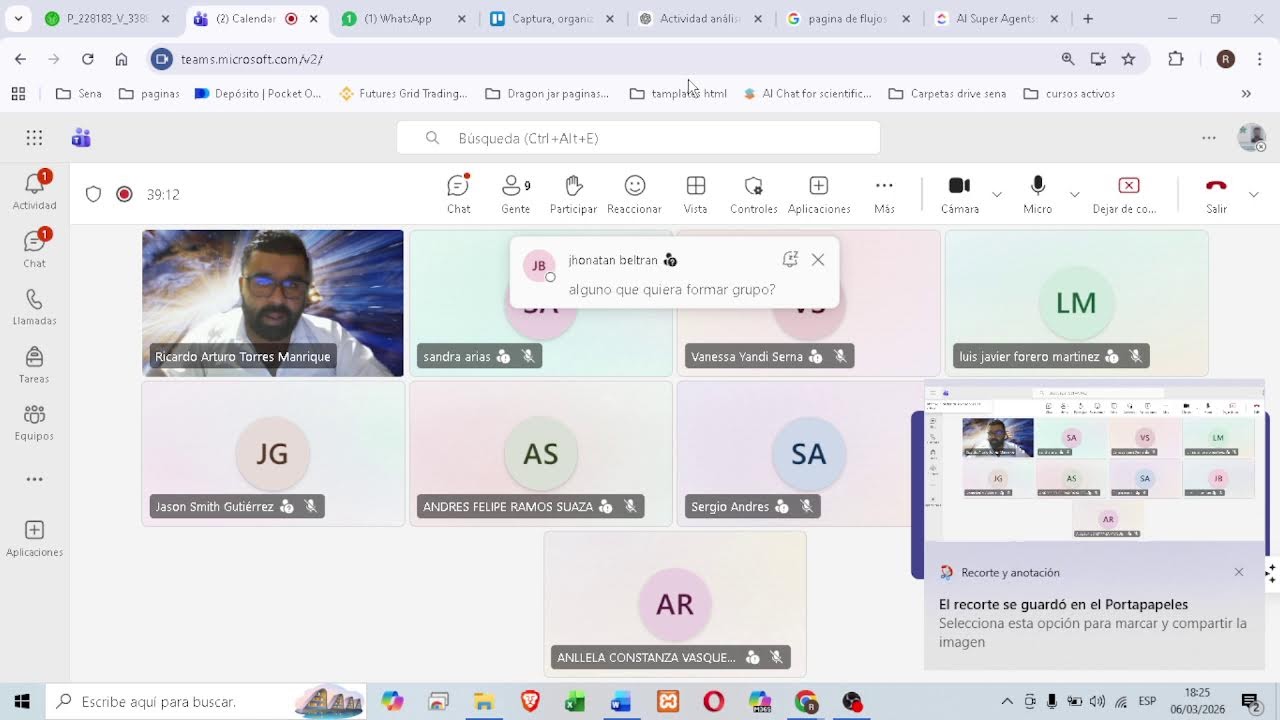Switch to the Captura, organiz browser tab
The image size is (1280, 720).
coord(552,18)
